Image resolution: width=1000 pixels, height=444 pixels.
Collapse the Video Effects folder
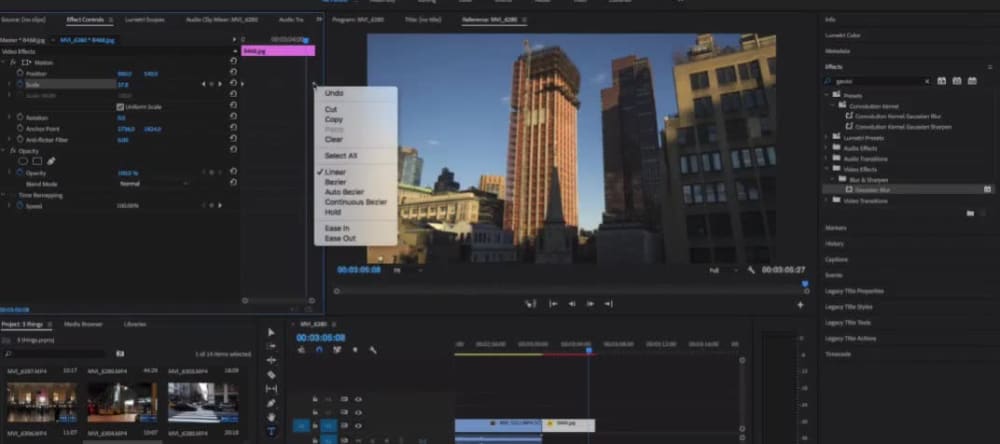[x=827, y=169]
